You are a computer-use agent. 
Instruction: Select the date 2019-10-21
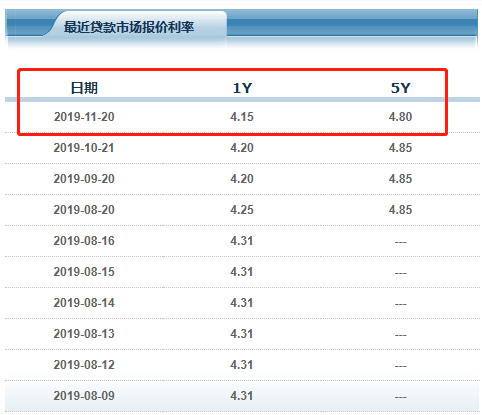pyautogui.click(x=84, y=148)
